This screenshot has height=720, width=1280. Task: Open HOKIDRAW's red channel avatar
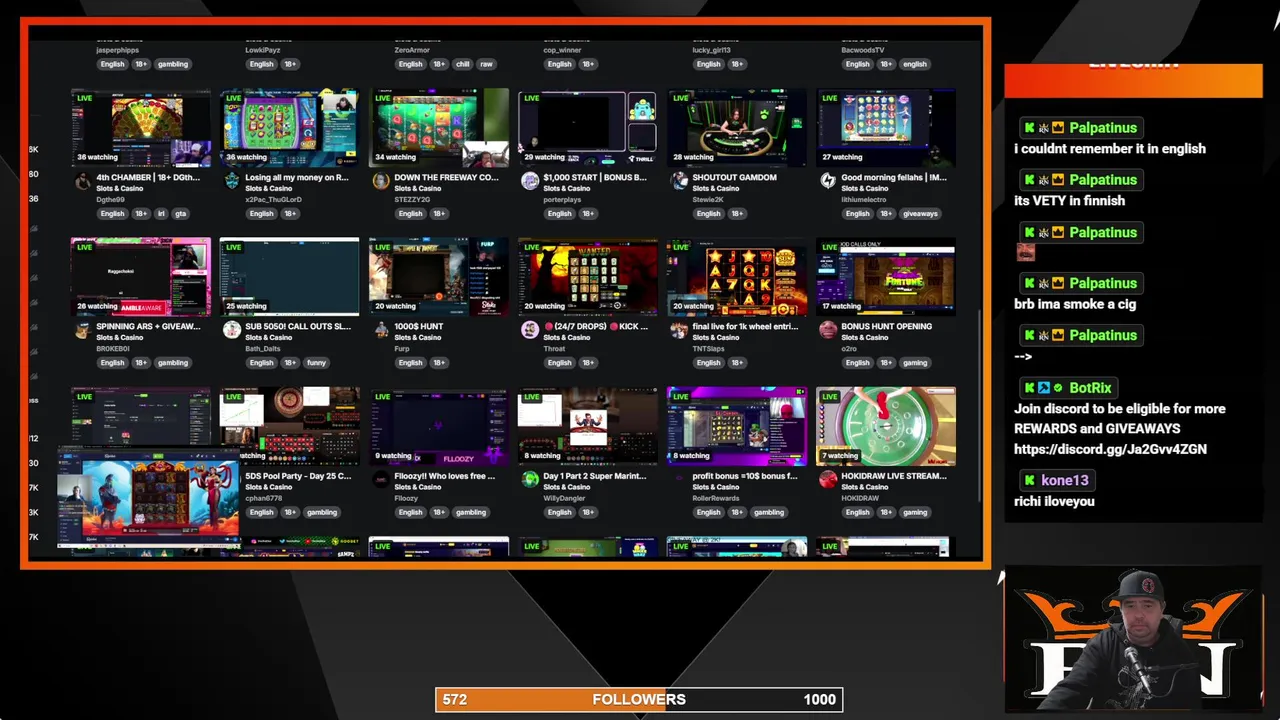coord(827,480)
